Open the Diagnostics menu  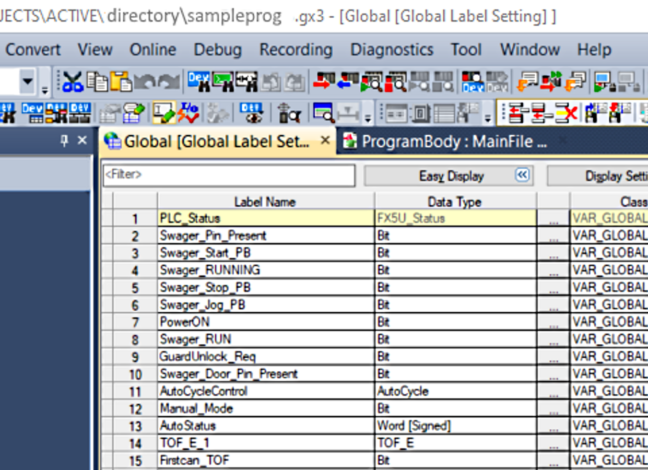391,49
